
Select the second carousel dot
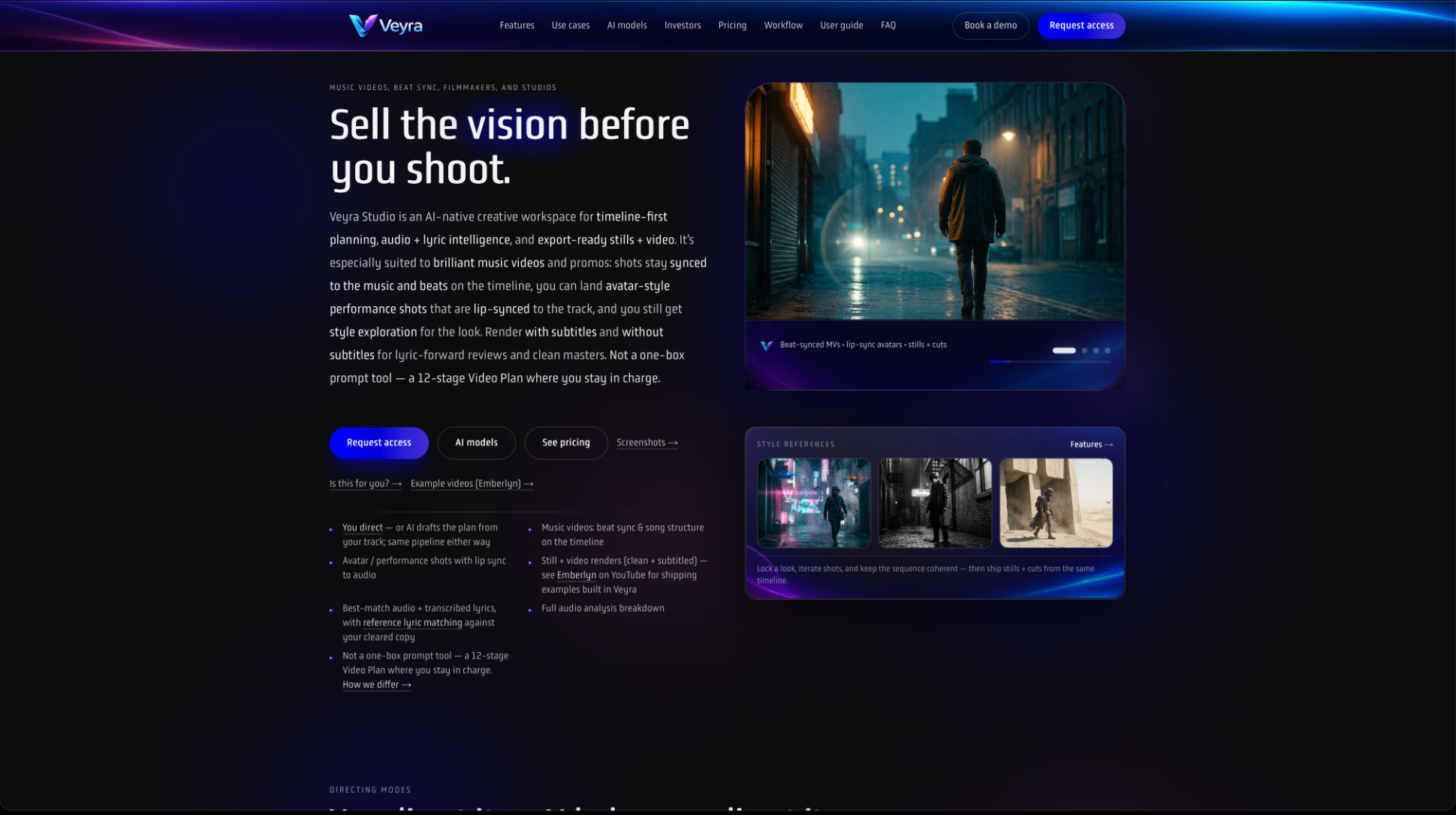[1084, 350]
